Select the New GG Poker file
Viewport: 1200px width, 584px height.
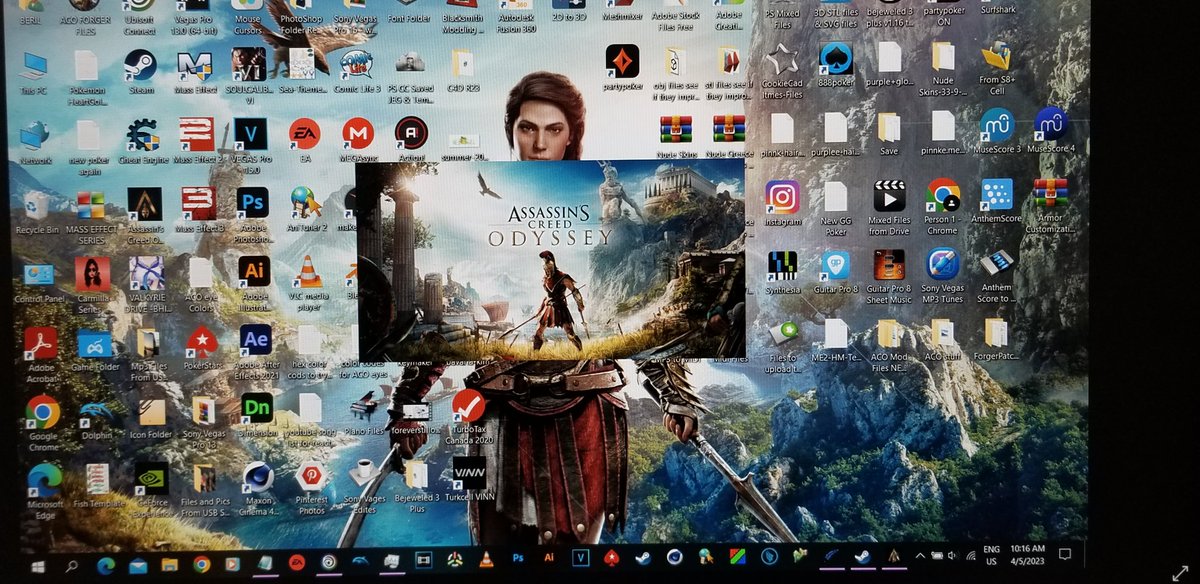pyautogui.click(x=835, y=206)
